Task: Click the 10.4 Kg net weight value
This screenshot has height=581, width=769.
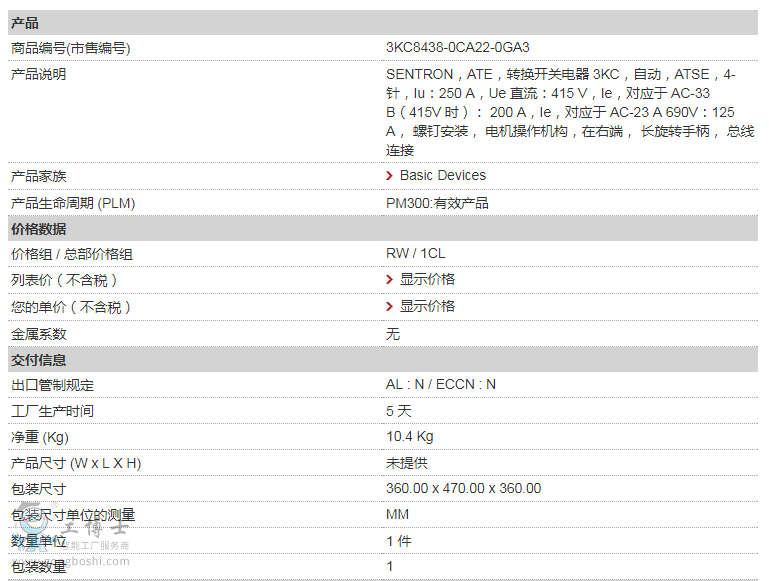Action: pos(409,437)
